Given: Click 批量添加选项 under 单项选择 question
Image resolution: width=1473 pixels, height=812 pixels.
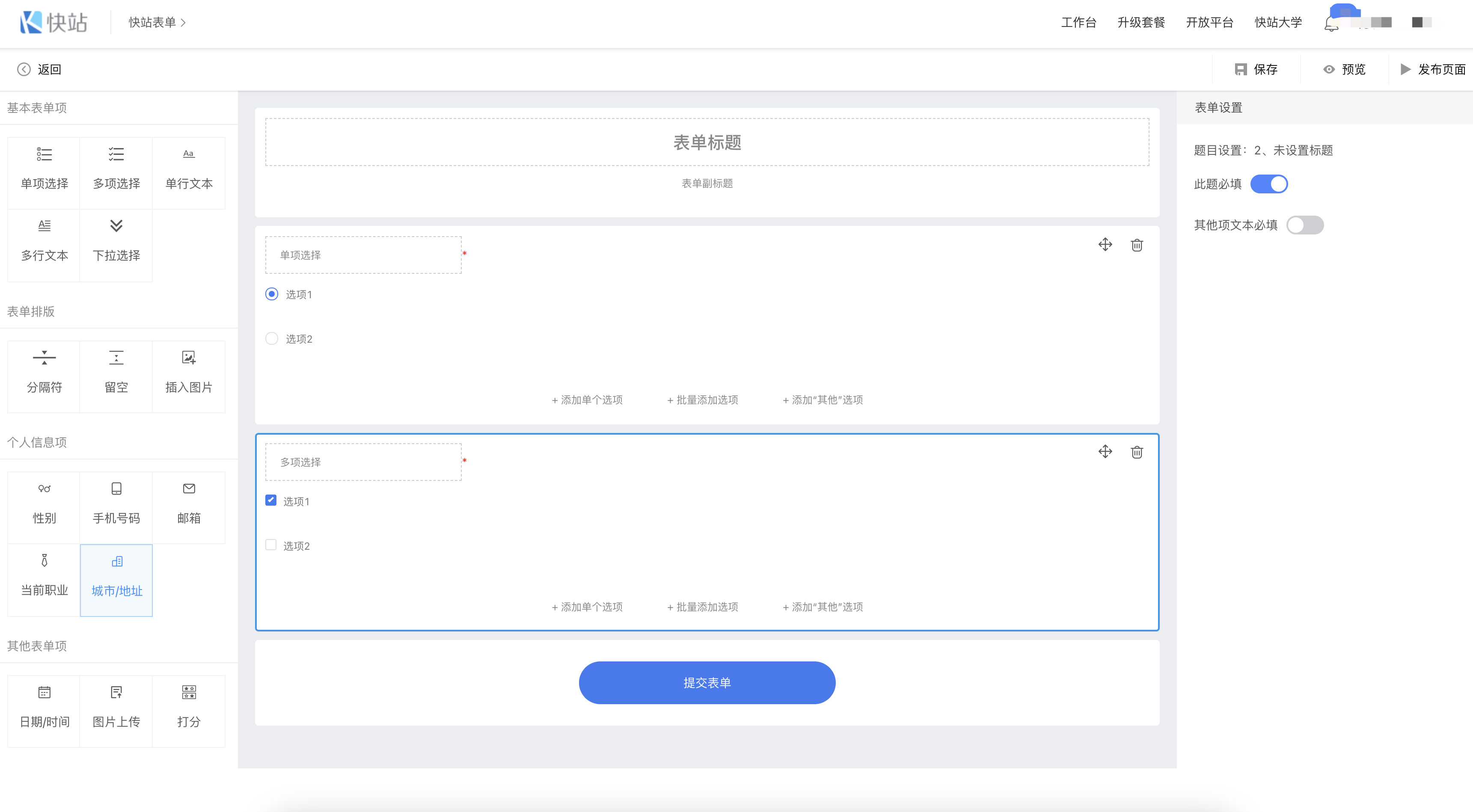Looking at the screenshot, I should [703, 400].
